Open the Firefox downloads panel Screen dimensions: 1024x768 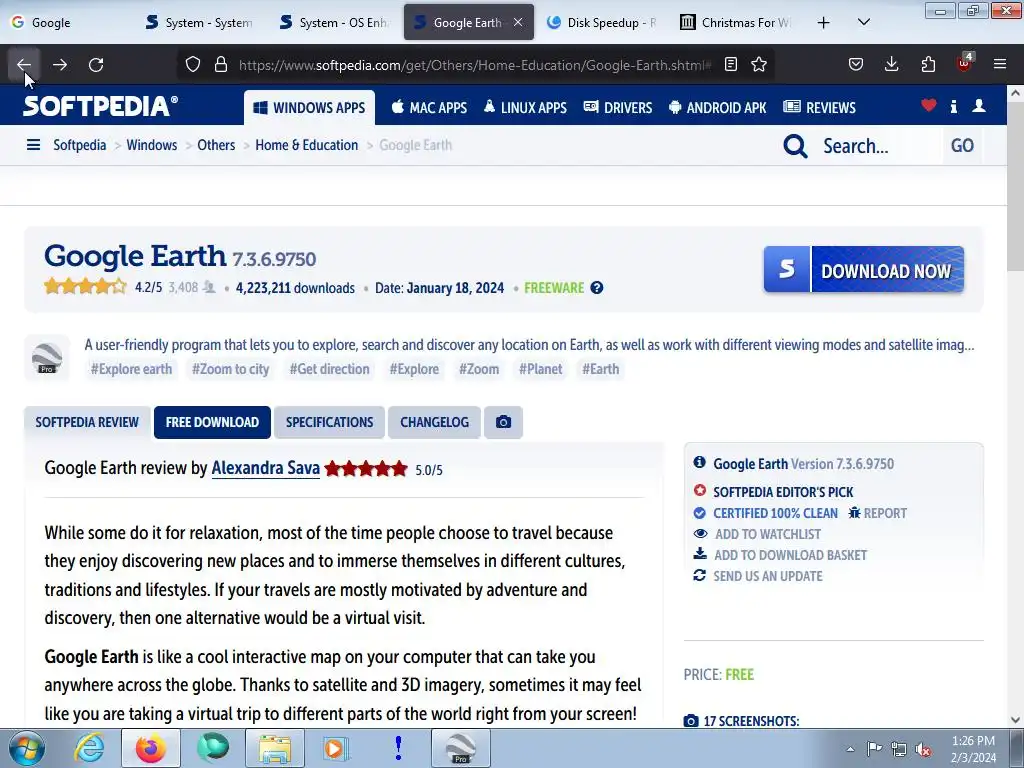891,64
